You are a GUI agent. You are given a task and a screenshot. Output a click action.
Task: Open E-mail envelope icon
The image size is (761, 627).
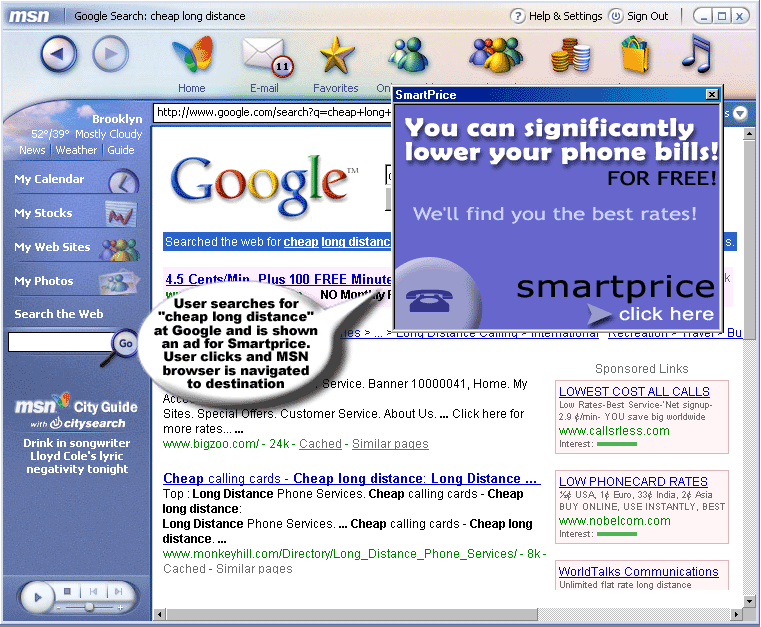click(x=267, y=57)
